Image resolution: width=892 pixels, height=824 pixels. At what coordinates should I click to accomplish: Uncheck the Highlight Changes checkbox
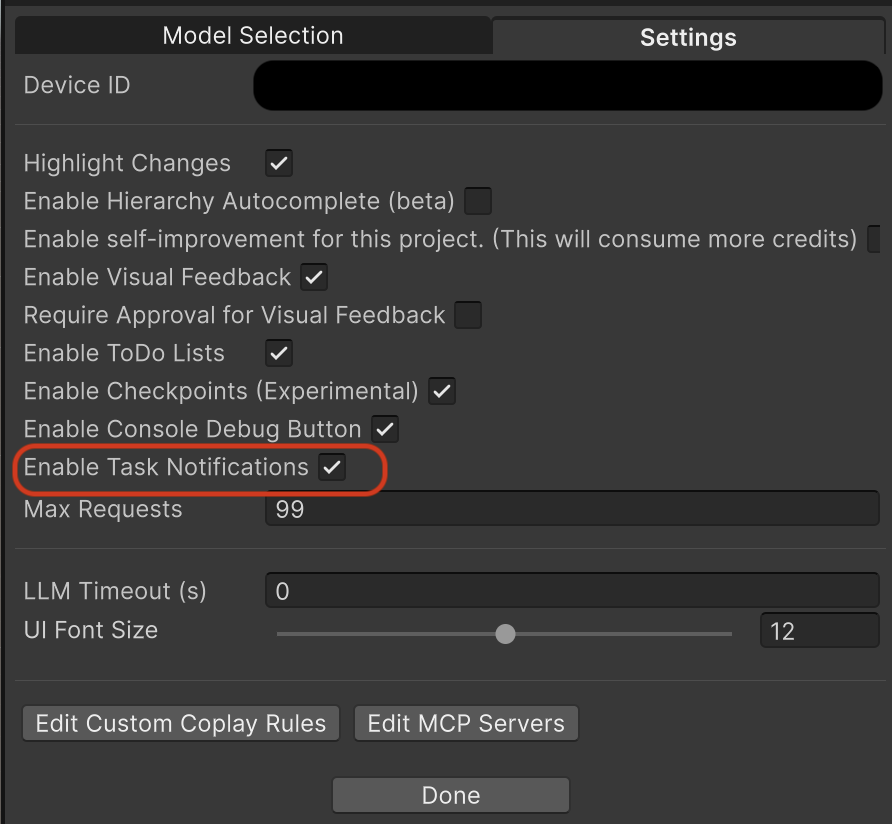279,163
